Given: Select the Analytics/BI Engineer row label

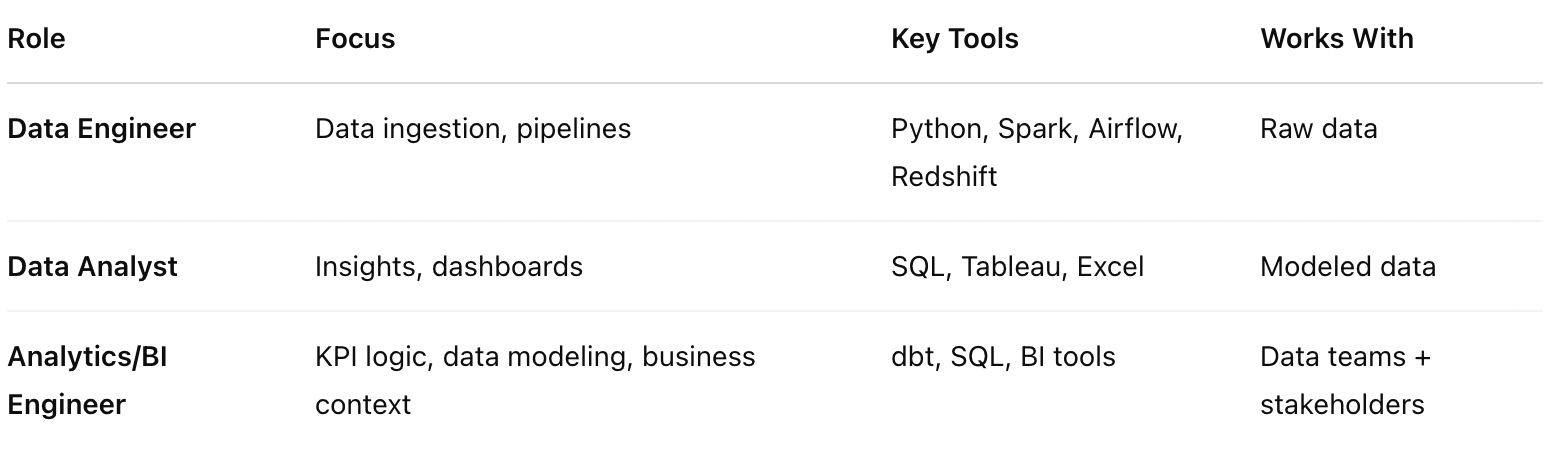Looking at the screenshot, I should [87, 381].
